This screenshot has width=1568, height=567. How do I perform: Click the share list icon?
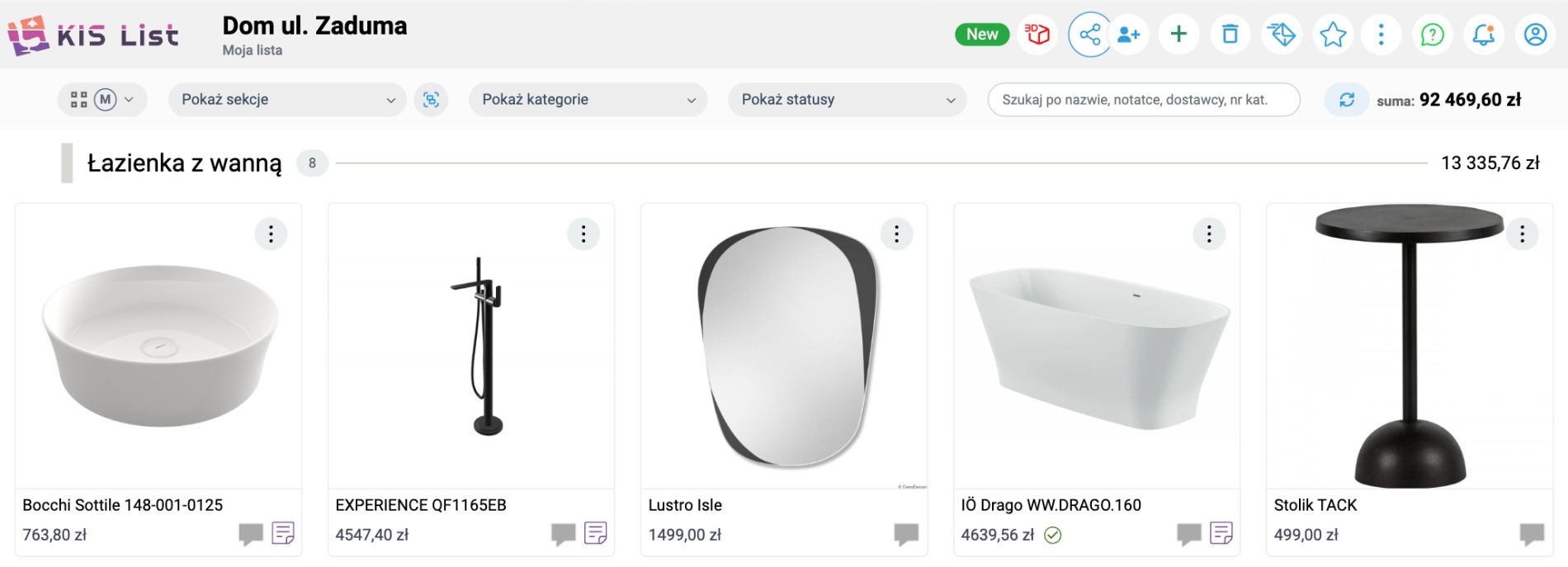pos(1089,34)
